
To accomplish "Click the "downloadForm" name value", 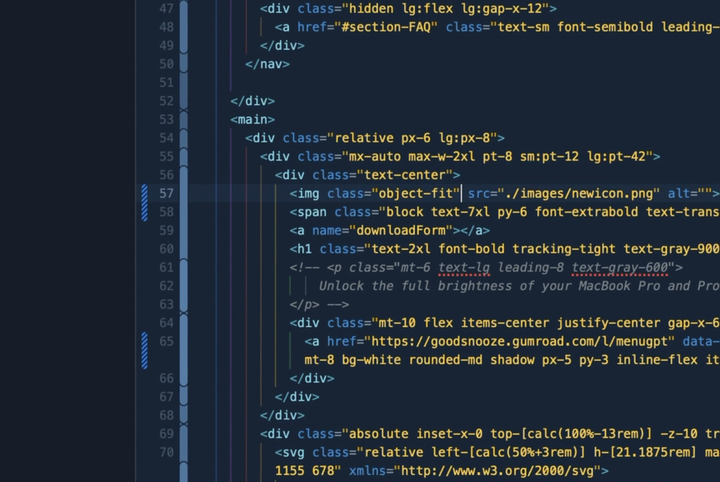I will click(401, 230).
